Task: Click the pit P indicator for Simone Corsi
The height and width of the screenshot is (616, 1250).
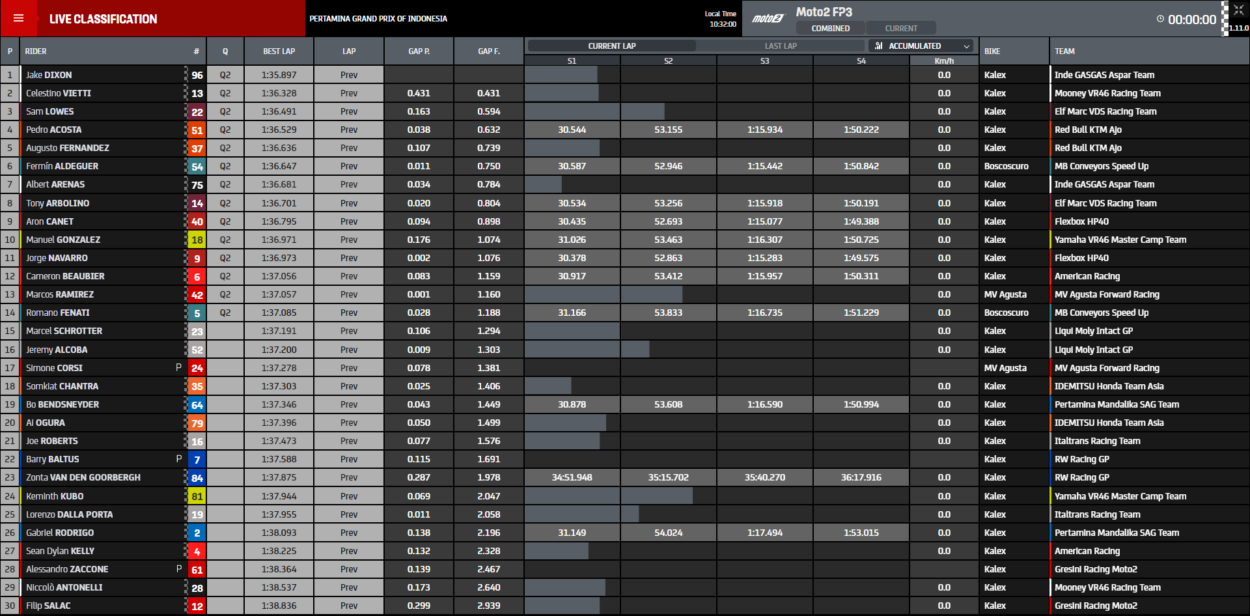Action: pyautogui.click(x=178, y=368)
